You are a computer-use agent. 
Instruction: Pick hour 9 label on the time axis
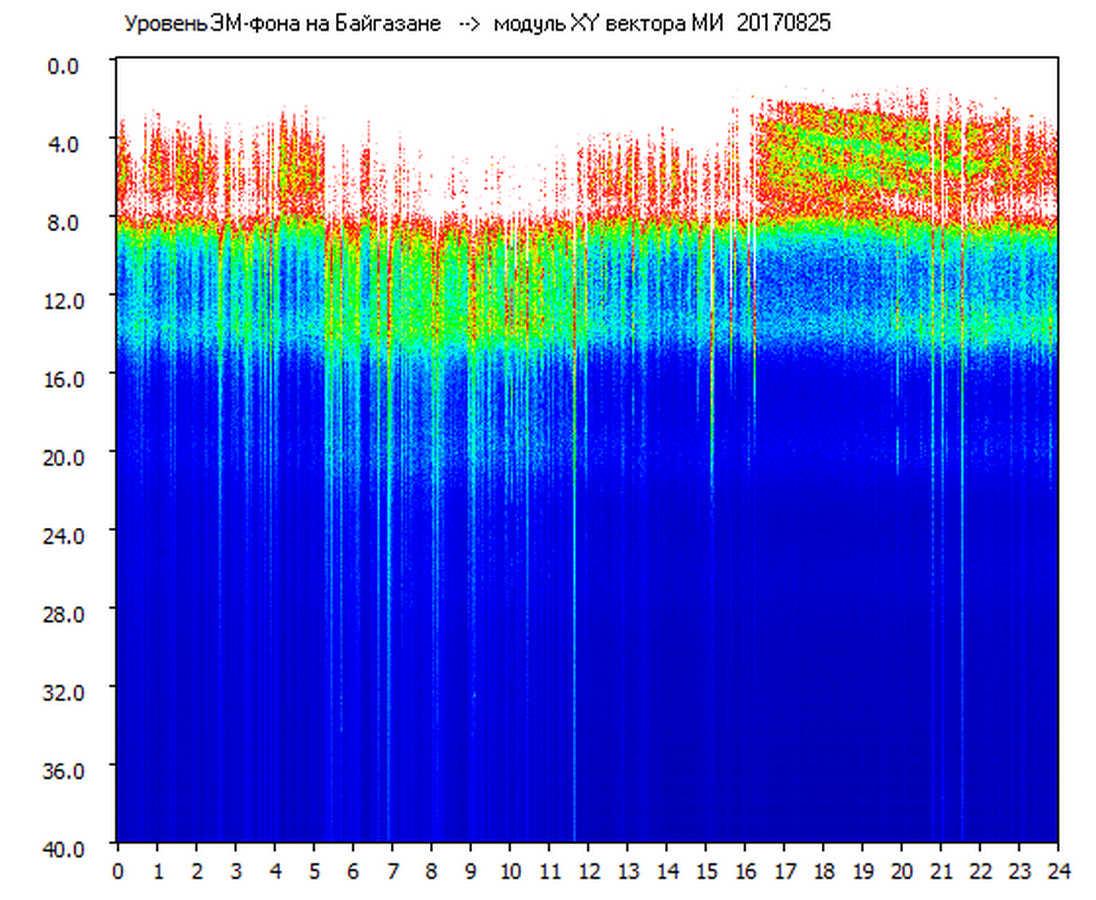click(x=470, y=871)
